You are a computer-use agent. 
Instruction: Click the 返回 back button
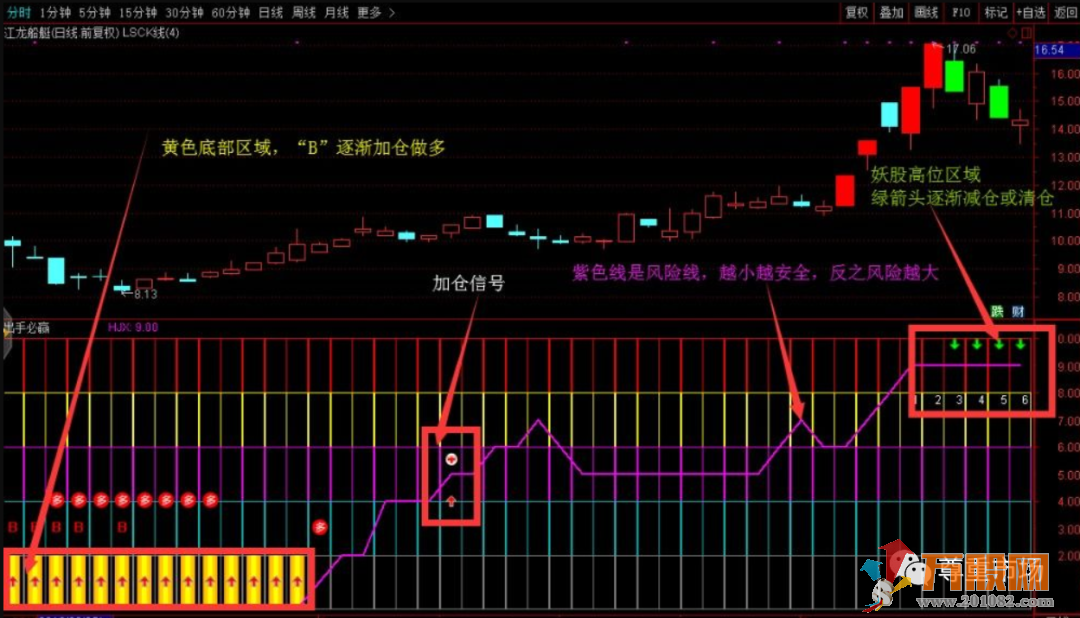point(1065,12)
